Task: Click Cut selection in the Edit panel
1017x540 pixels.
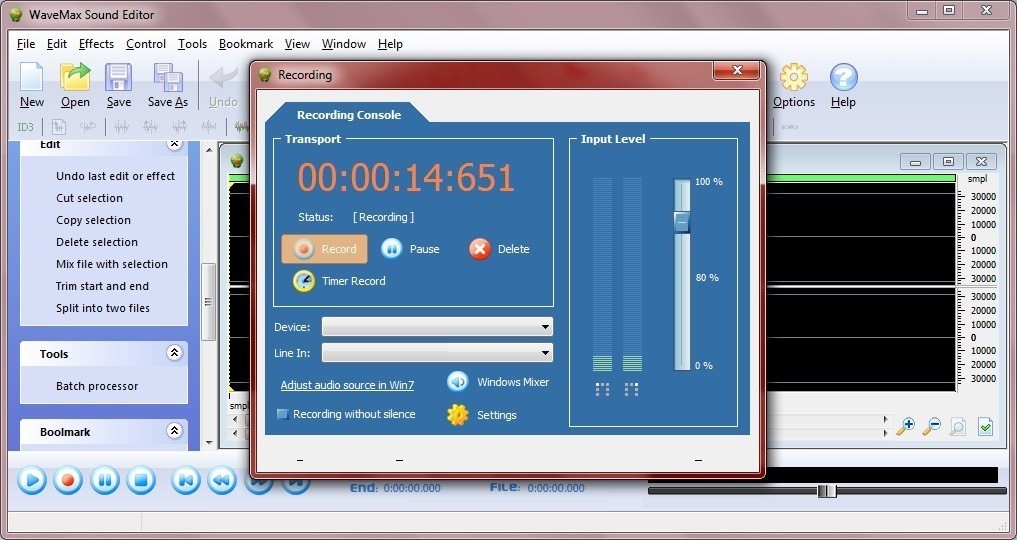Action: 90,198
